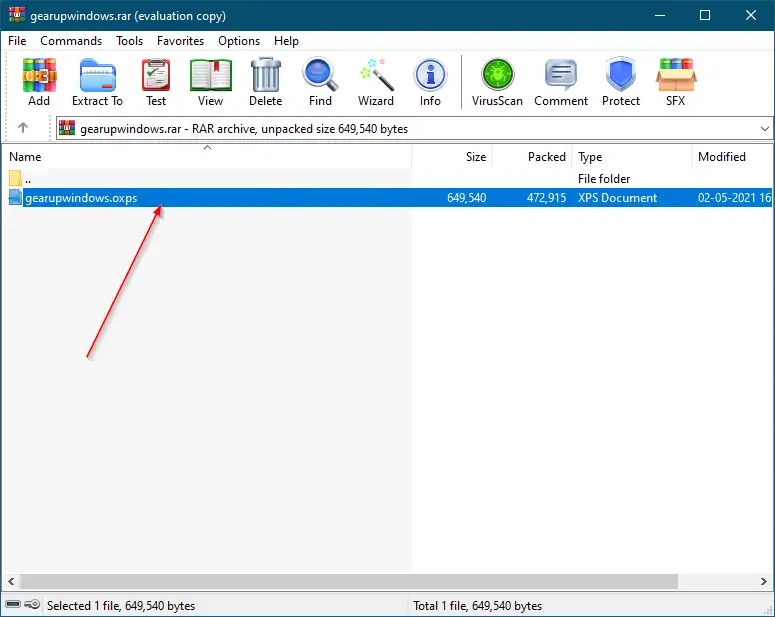Open the Tools menu
Viewport: 775px width, 617px height.
129,41
